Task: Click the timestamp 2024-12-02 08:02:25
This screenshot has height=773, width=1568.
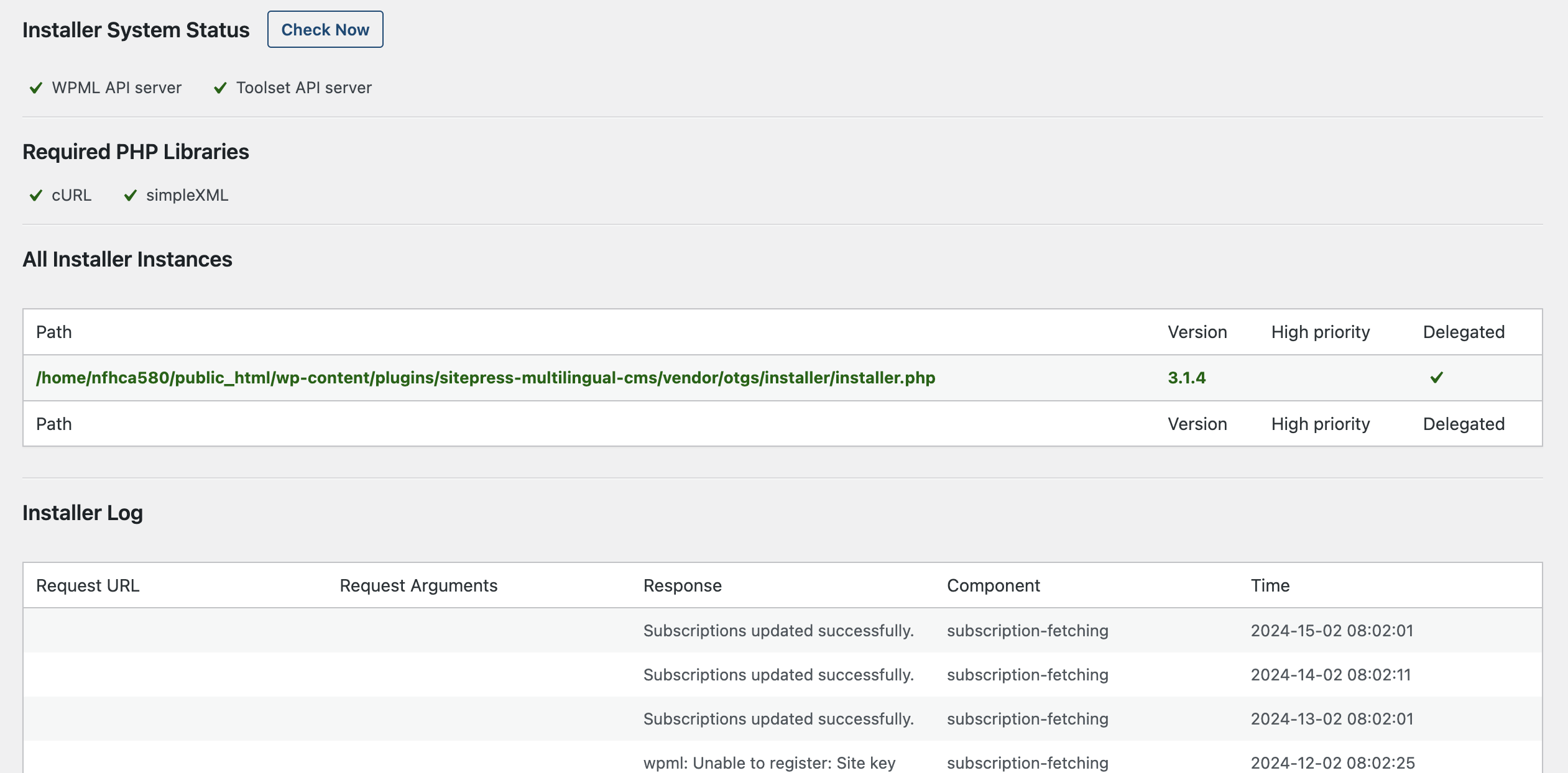Action: point(1333,763)
